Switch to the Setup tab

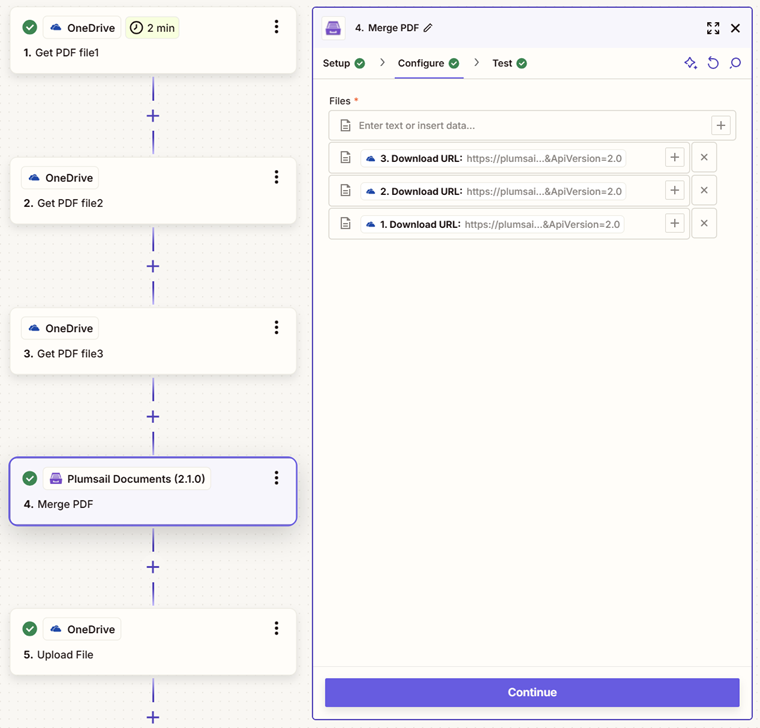click(344, 63)
